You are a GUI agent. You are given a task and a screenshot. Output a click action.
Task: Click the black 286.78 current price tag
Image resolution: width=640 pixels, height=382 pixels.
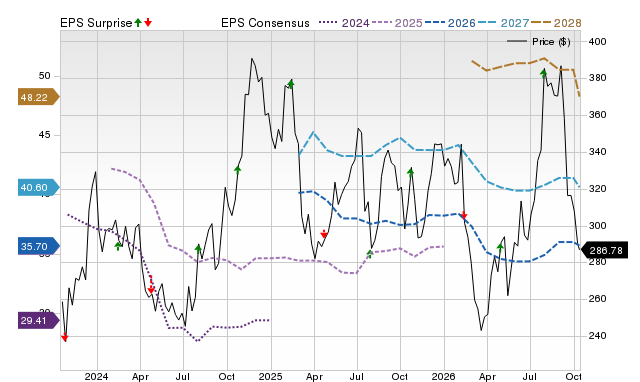604,250
